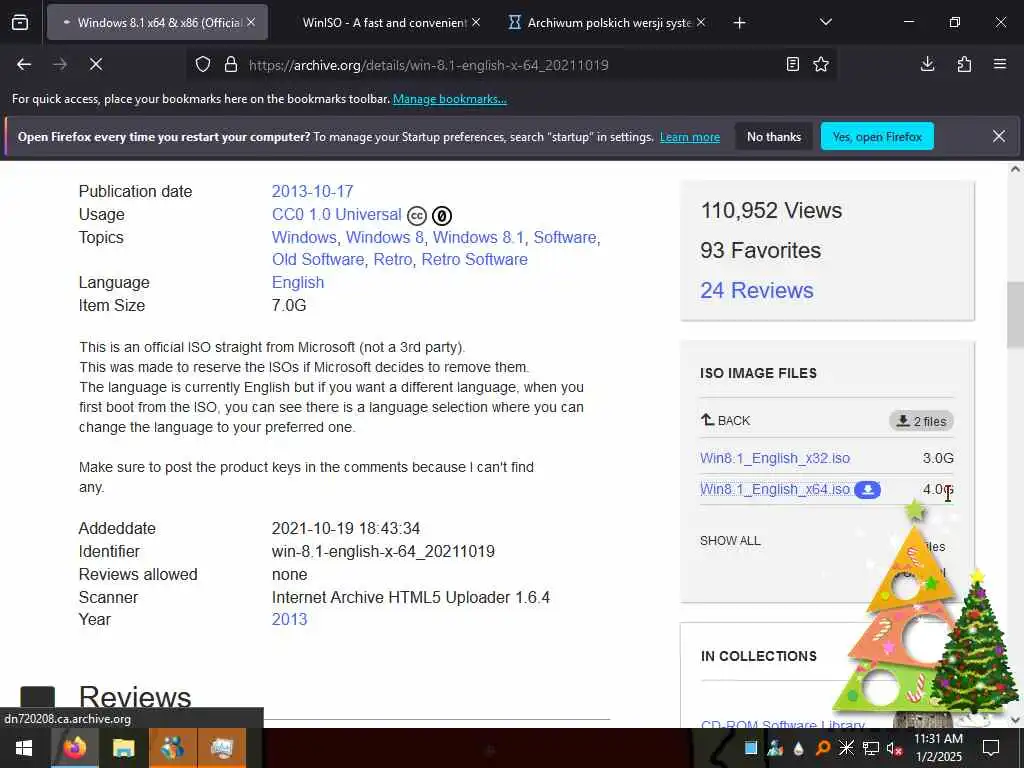Click Manage bookmarks link
Viewport: 1024px width, 768px height.
449,99
